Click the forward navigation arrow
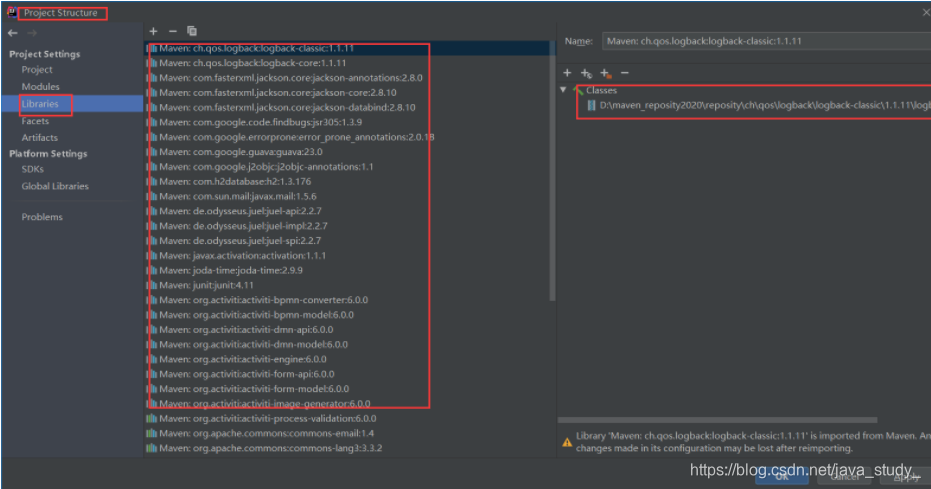The width and height of the screenshot is (931, 489). pos(32,33)
